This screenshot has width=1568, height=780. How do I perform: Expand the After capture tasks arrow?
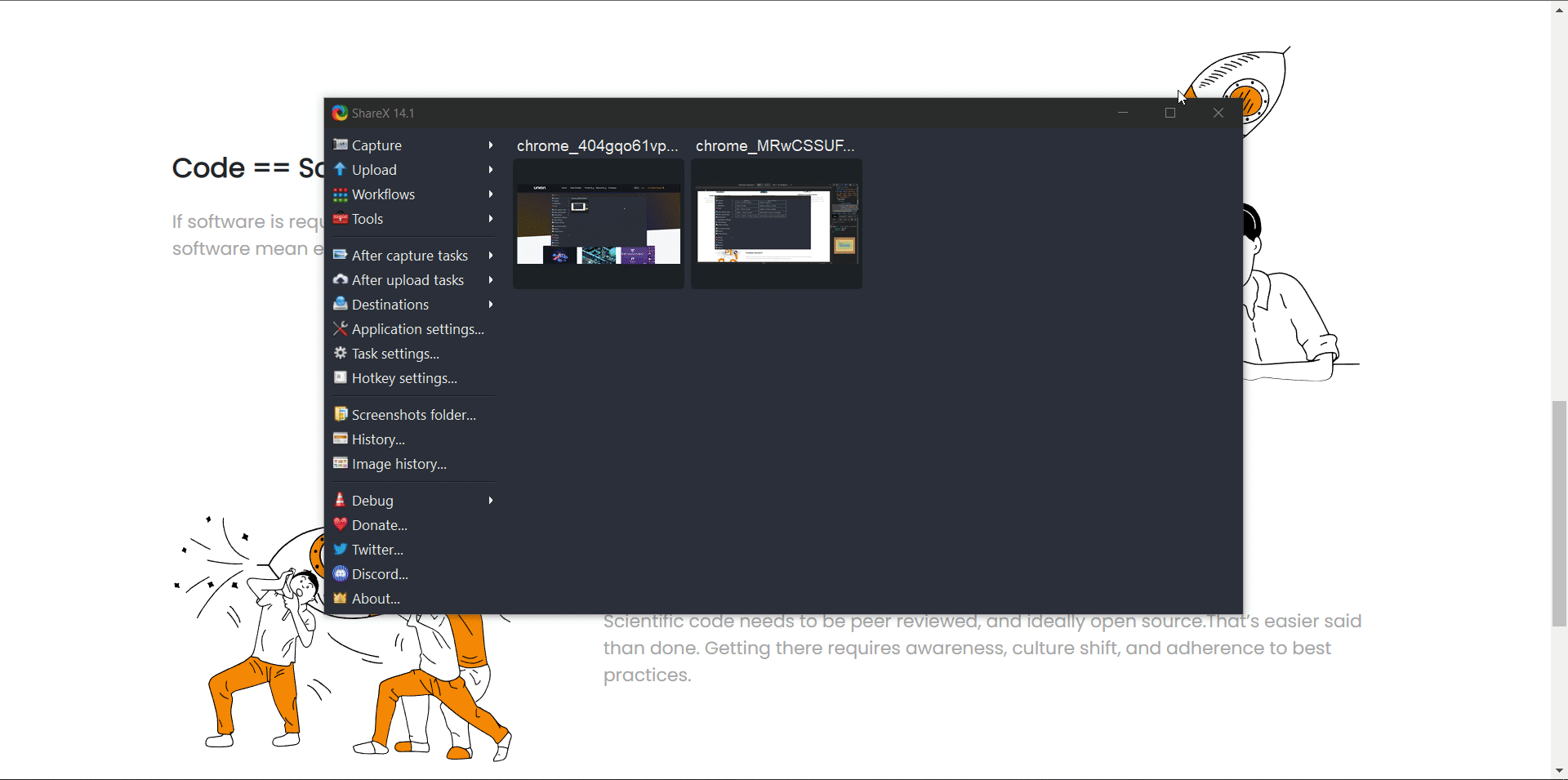pyautogui.click(x=491, y=255)
